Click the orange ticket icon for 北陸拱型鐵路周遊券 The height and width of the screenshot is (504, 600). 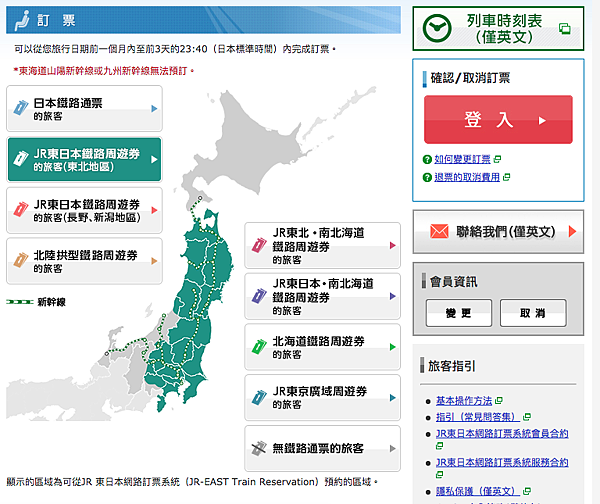click(x=21, y=260)
